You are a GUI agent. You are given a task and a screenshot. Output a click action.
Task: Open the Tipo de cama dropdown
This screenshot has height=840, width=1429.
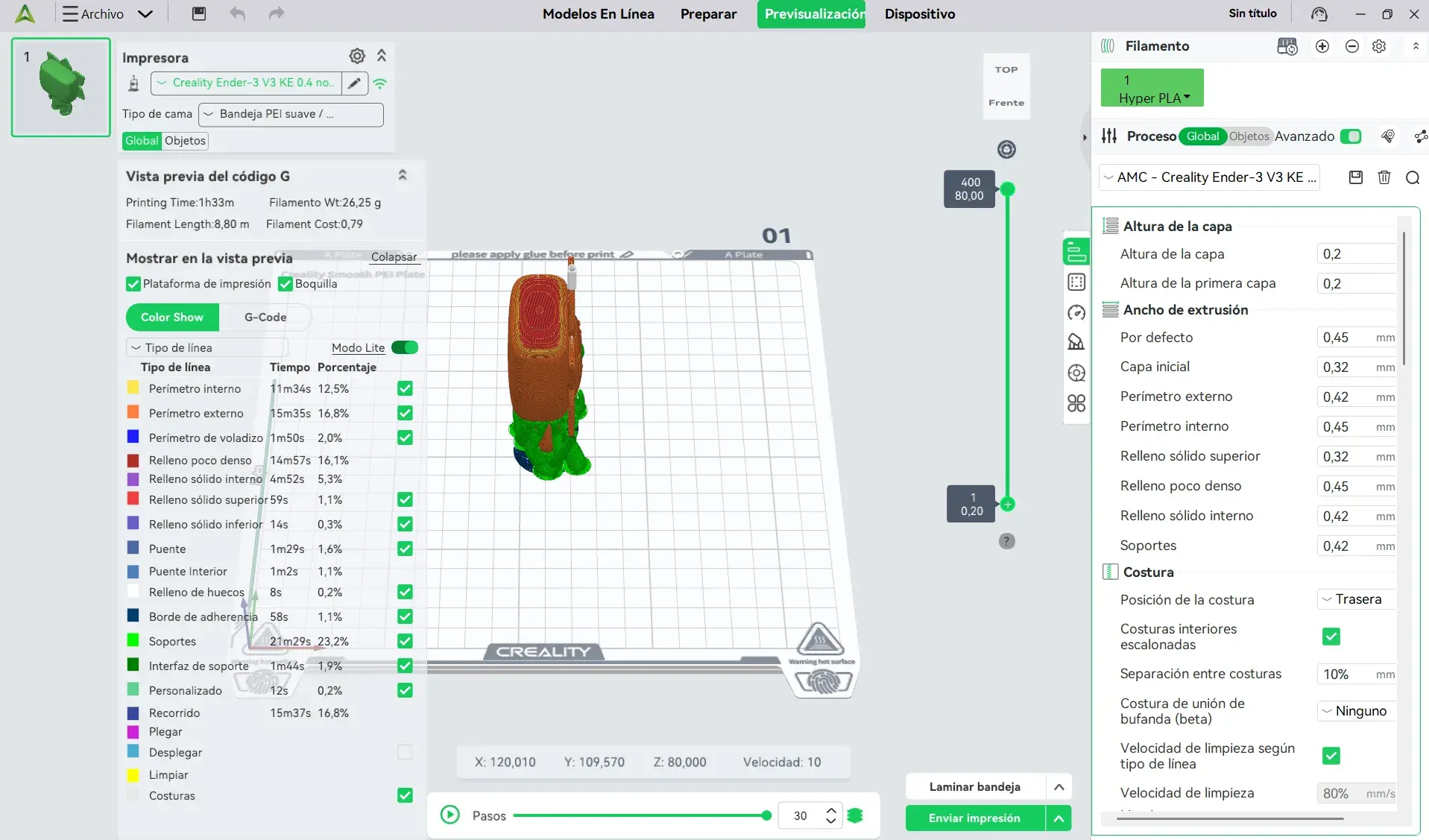(x=291, y=114)
